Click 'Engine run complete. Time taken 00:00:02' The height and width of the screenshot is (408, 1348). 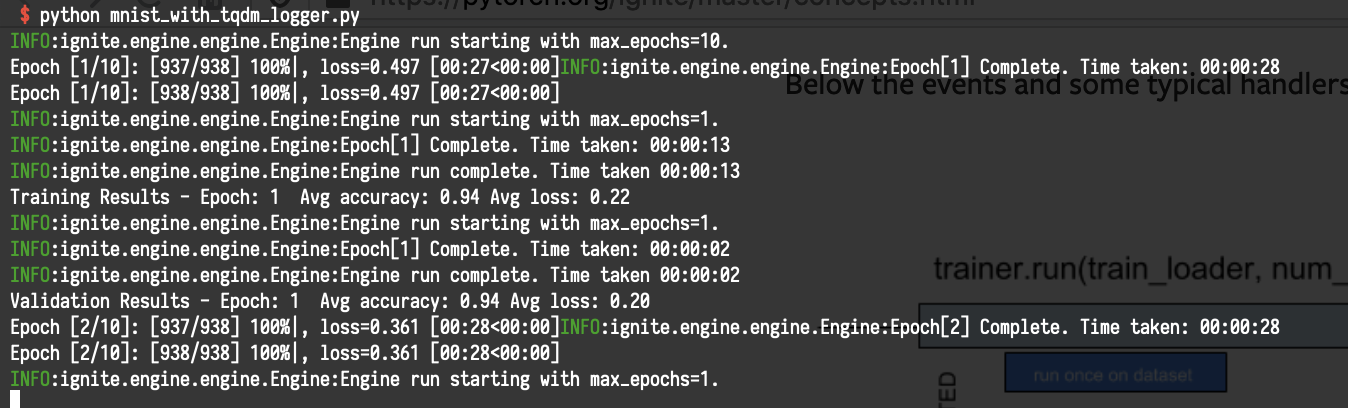(542, 275)
